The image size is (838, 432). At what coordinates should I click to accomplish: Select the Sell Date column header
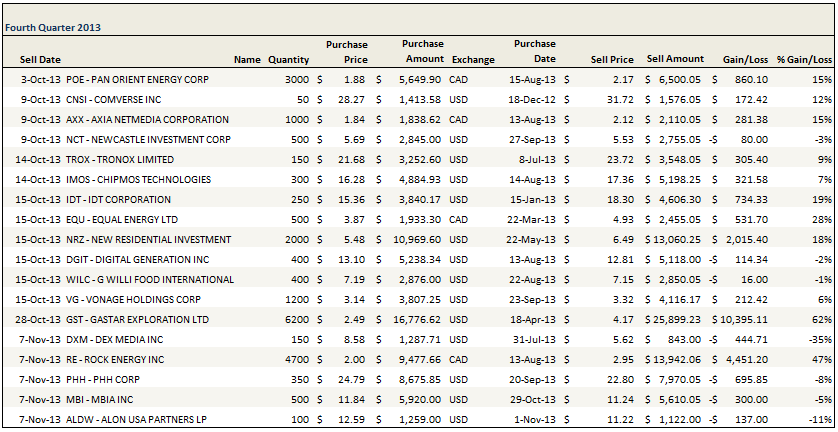pyautogui.click(x=40, y=60)
